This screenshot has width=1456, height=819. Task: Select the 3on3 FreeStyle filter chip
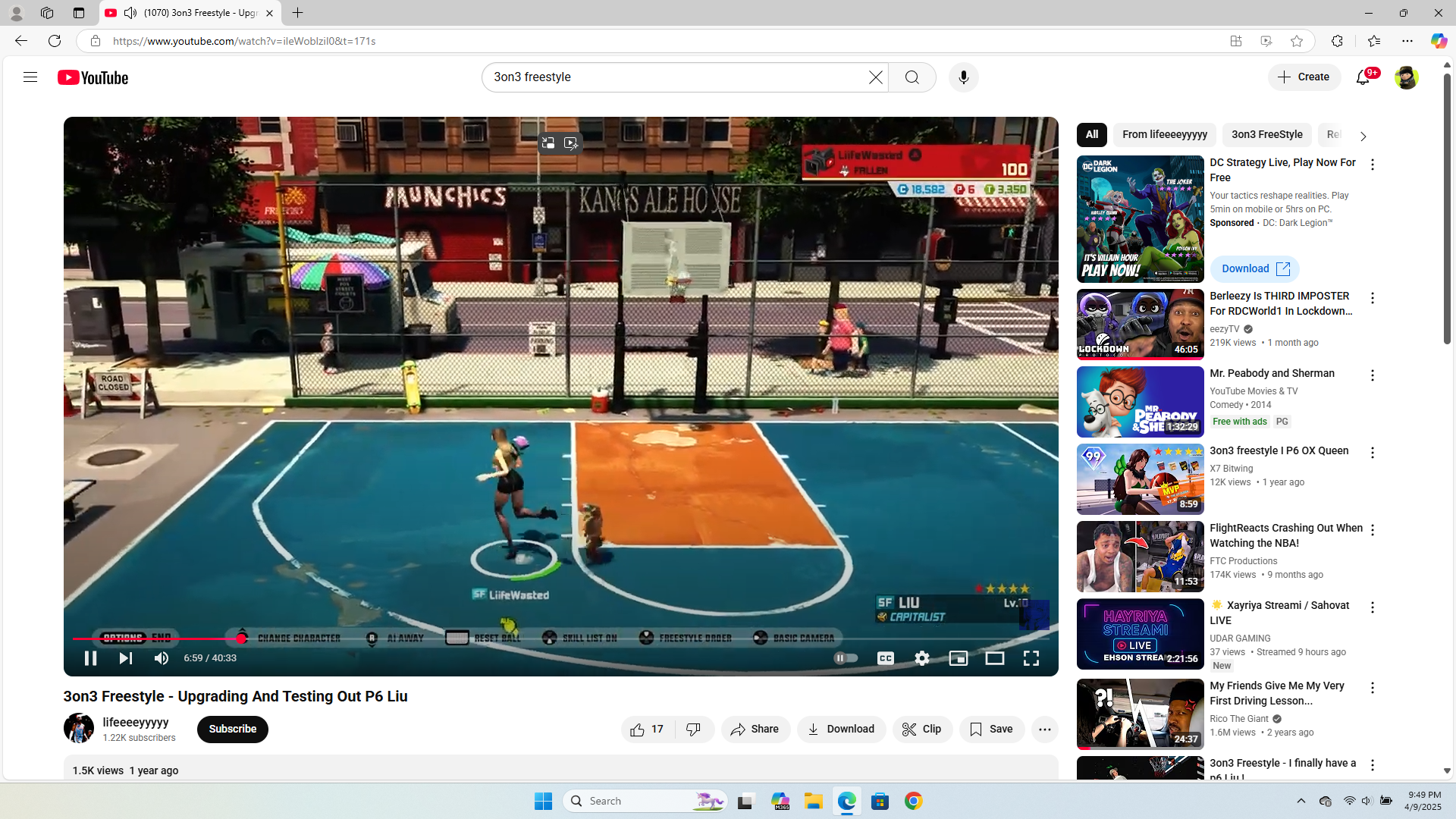pos(1266,135)
